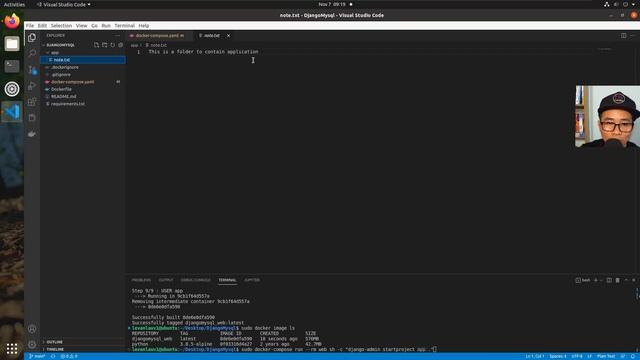The image size is (640, 360).
Task: Open the new terminal launch profile dropdown
Action: click(x=601, y=280)
